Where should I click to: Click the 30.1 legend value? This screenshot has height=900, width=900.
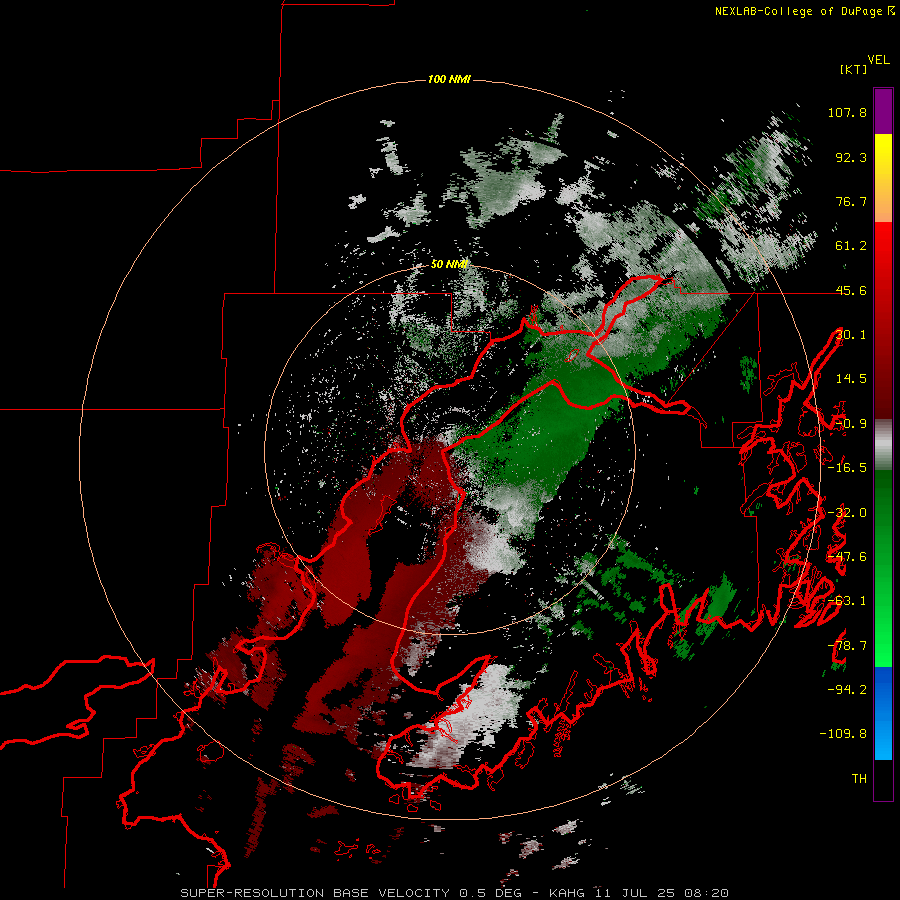[851, 335]
